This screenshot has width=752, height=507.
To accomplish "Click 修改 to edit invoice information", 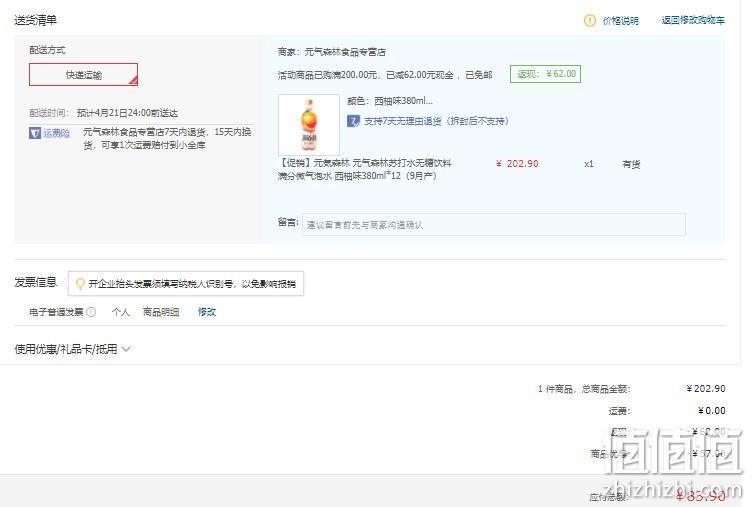I will [207, 312].
